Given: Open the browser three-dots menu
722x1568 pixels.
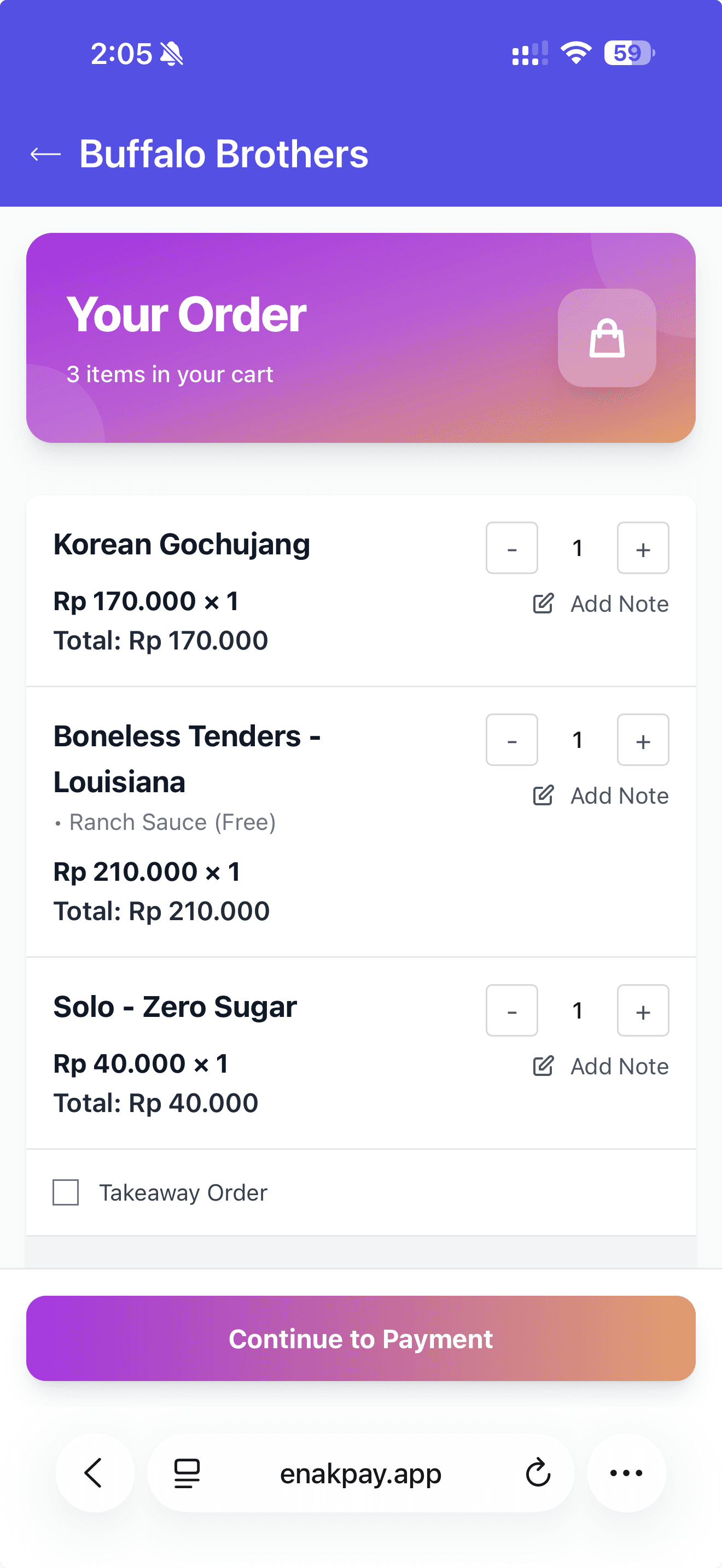Looking at the screenshot, I should coord(626,1473).
